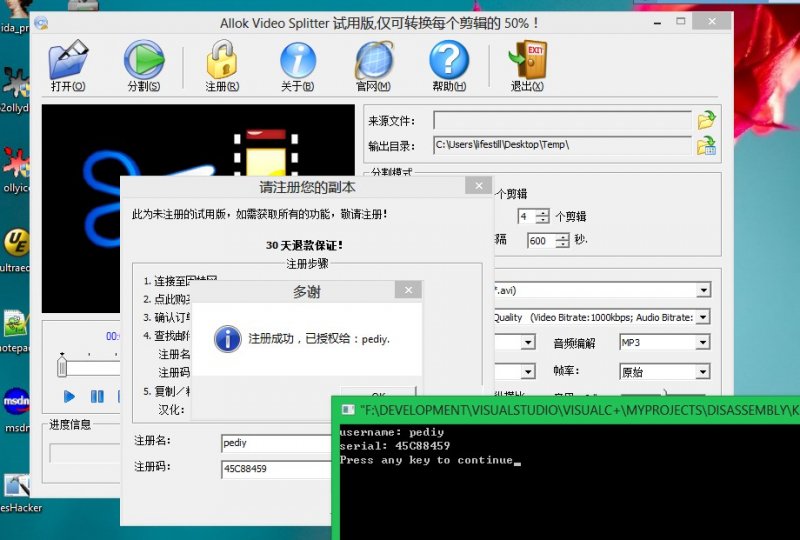Image resolution: width=800 pixels, height=540 pixels.
Task: Open a video with the 打开(O) toolbar icon
Action: coord(68,65)
